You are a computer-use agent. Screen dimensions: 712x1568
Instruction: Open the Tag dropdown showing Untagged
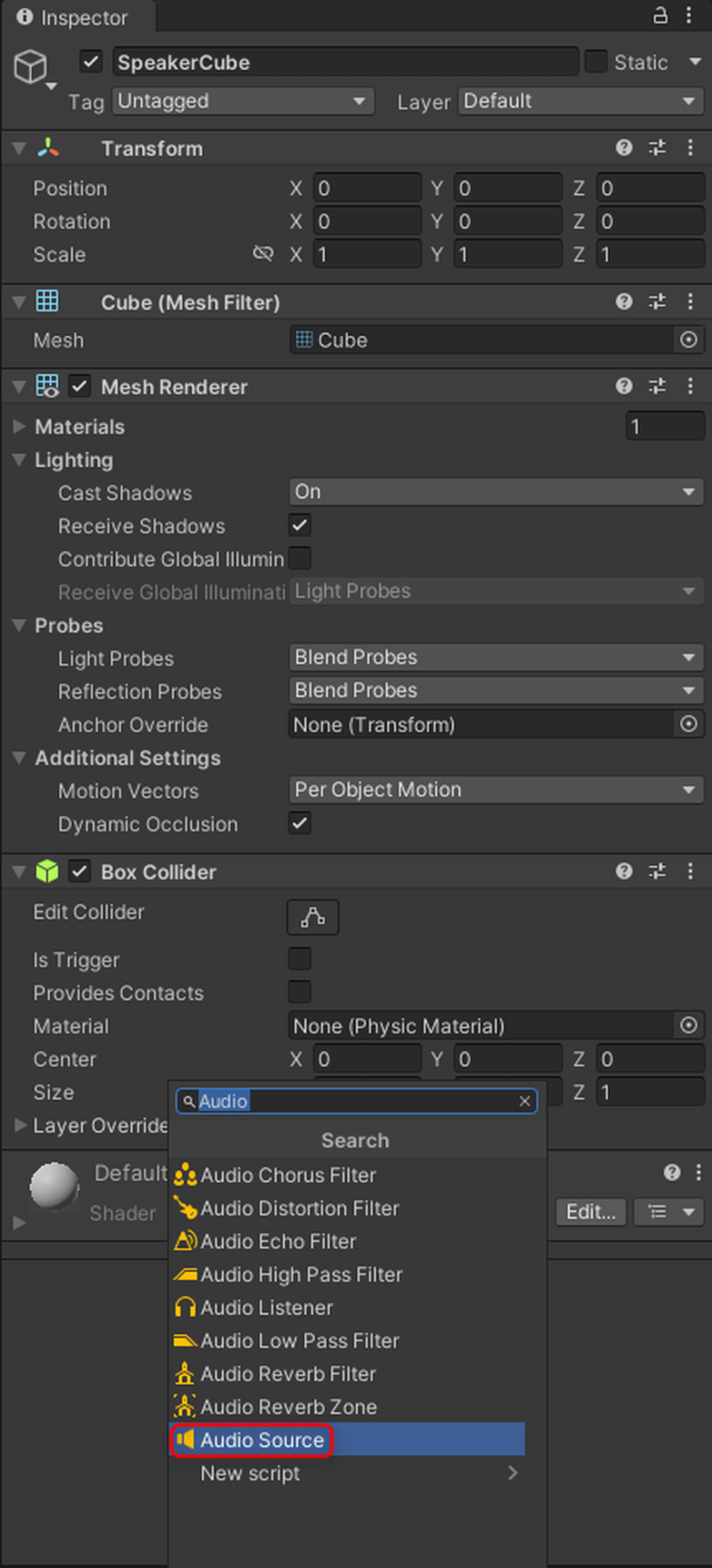pos(243,101)
